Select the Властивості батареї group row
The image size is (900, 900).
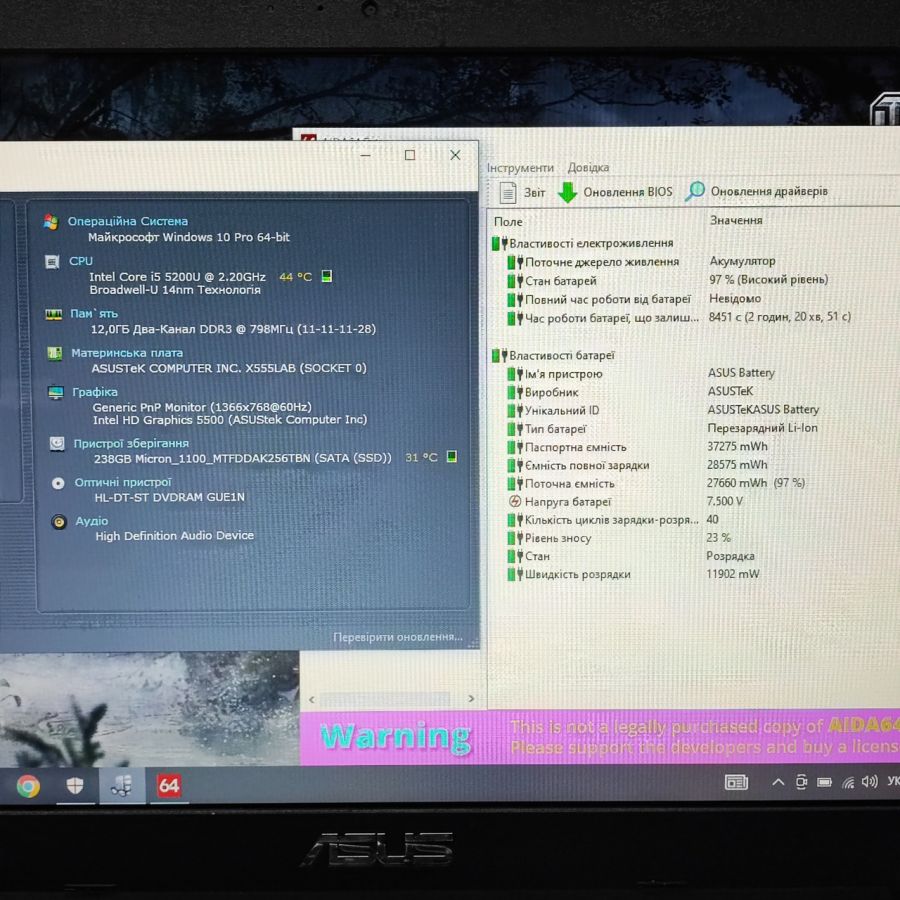point(553,356)
